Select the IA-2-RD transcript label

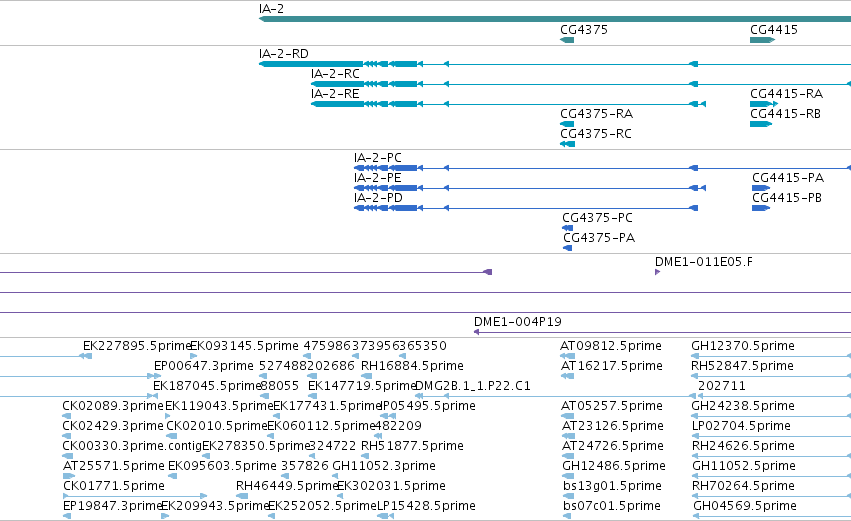pyautogui.click(x=284, y=54)
